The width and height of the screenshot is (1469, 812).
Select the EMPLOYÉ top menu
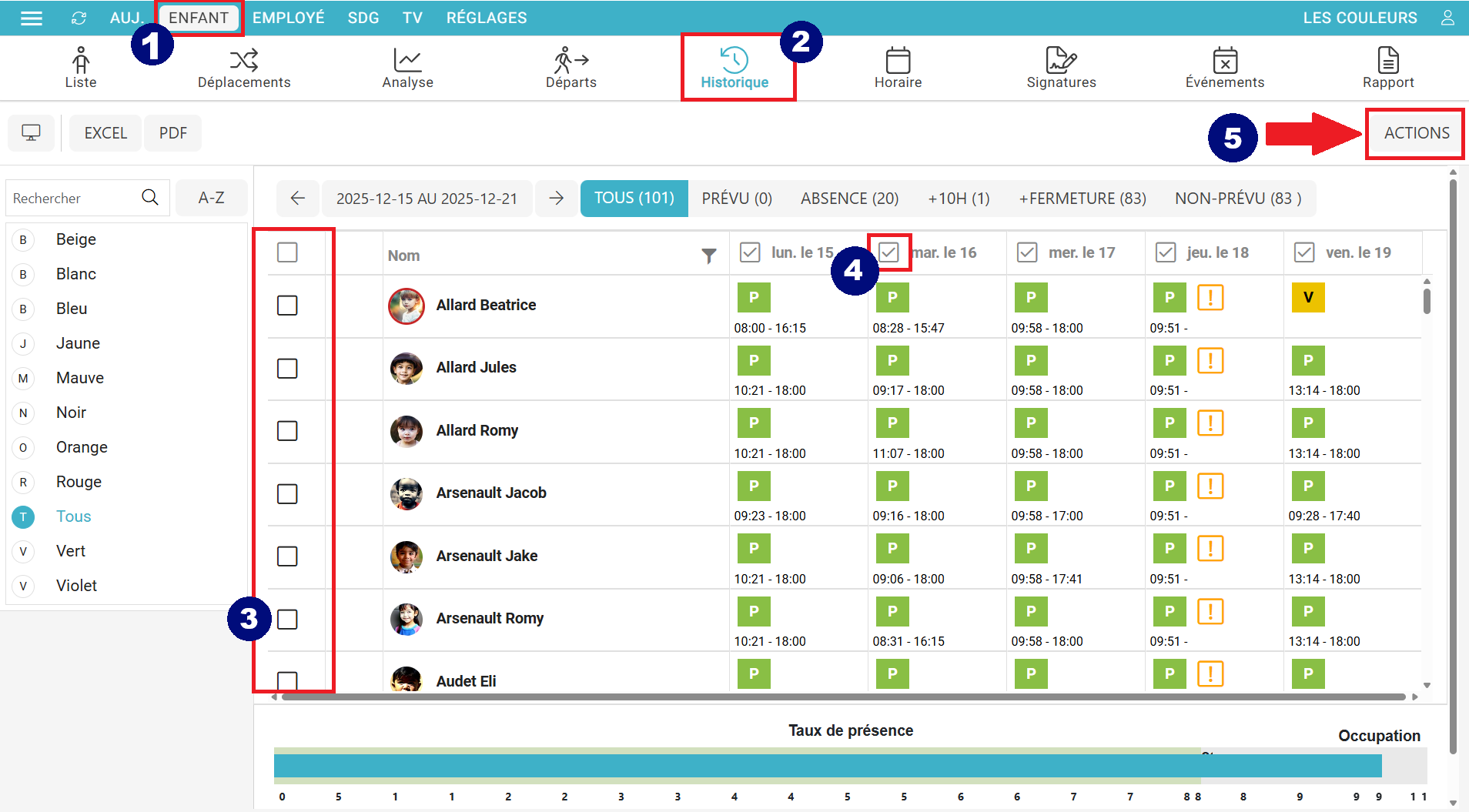288,18
